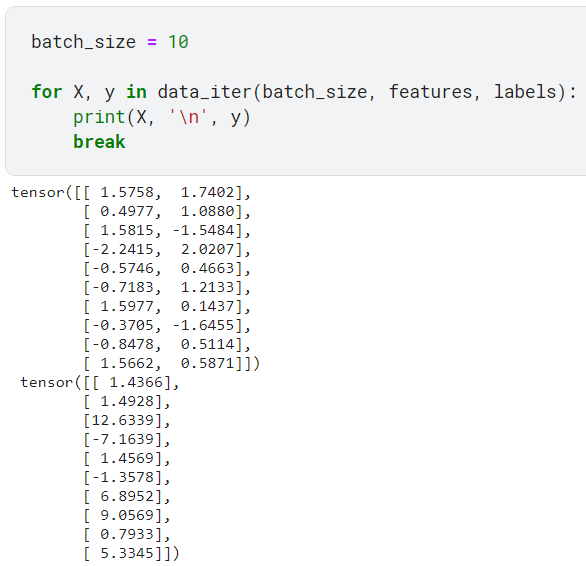The width and height of the screenshot is (586, 566).
Task: Click label value '-1.3578'
Action: coord(123,477)
